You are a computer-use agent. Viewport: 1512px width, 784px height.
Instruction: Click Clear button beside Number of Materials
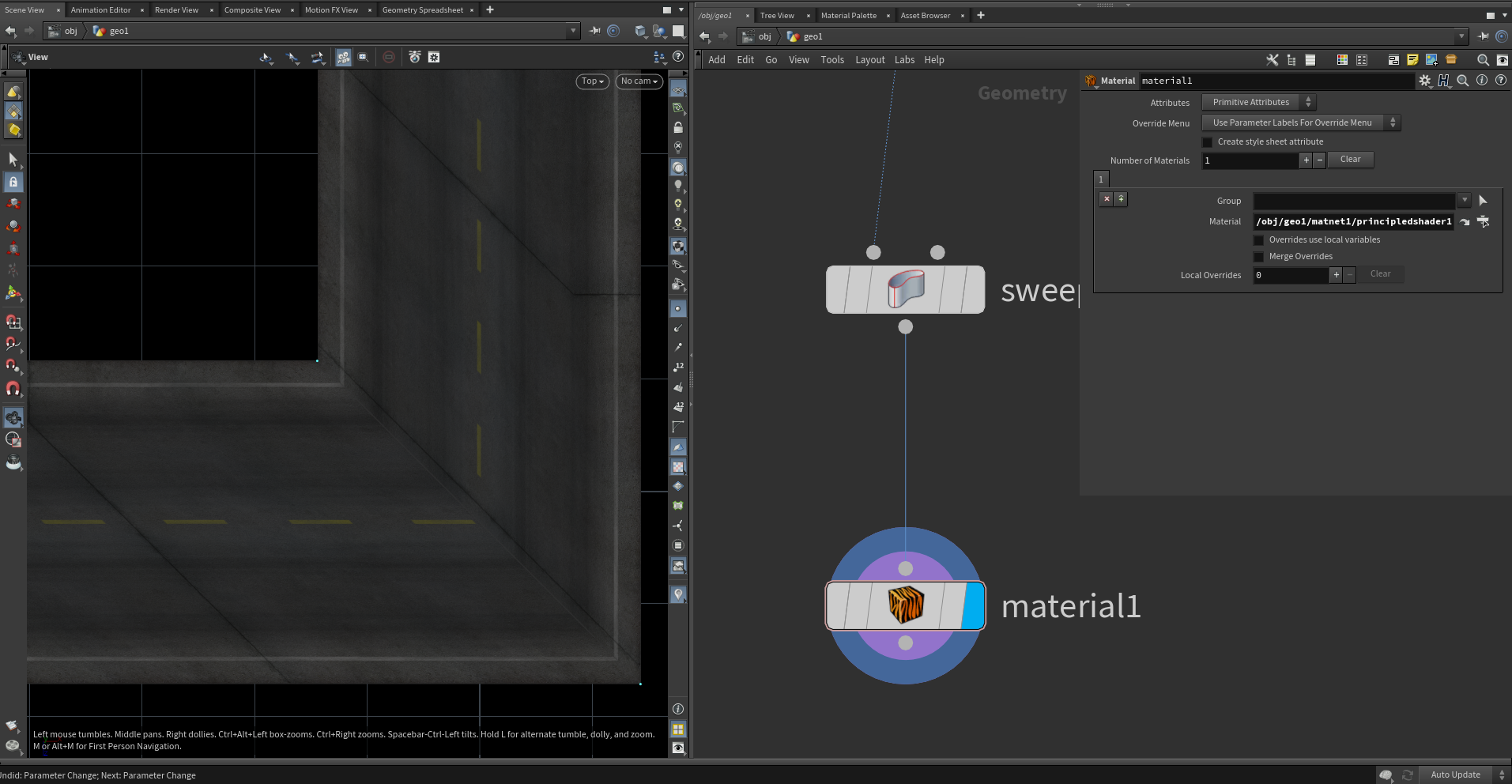pos(1350,160)
